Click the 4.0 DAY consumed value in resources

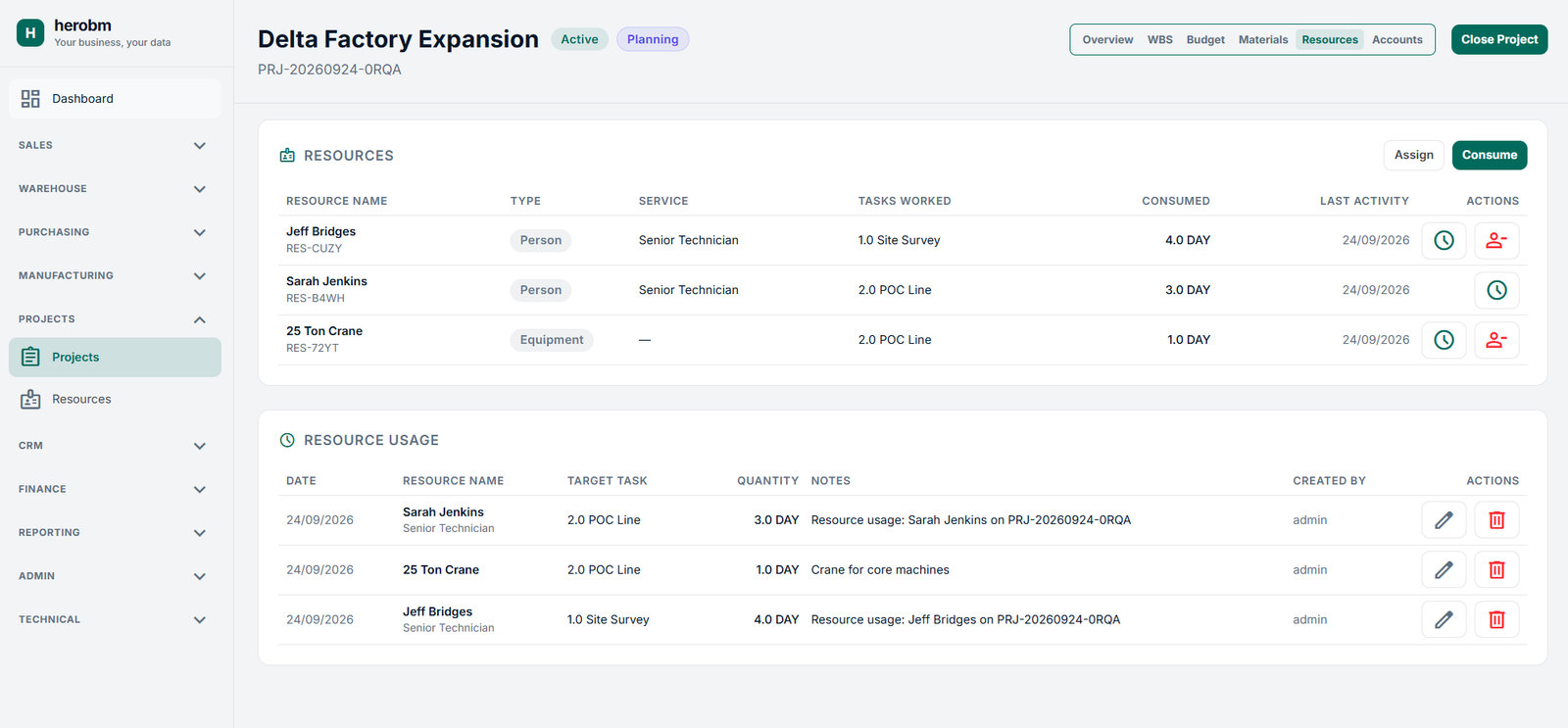[1188, 240]
